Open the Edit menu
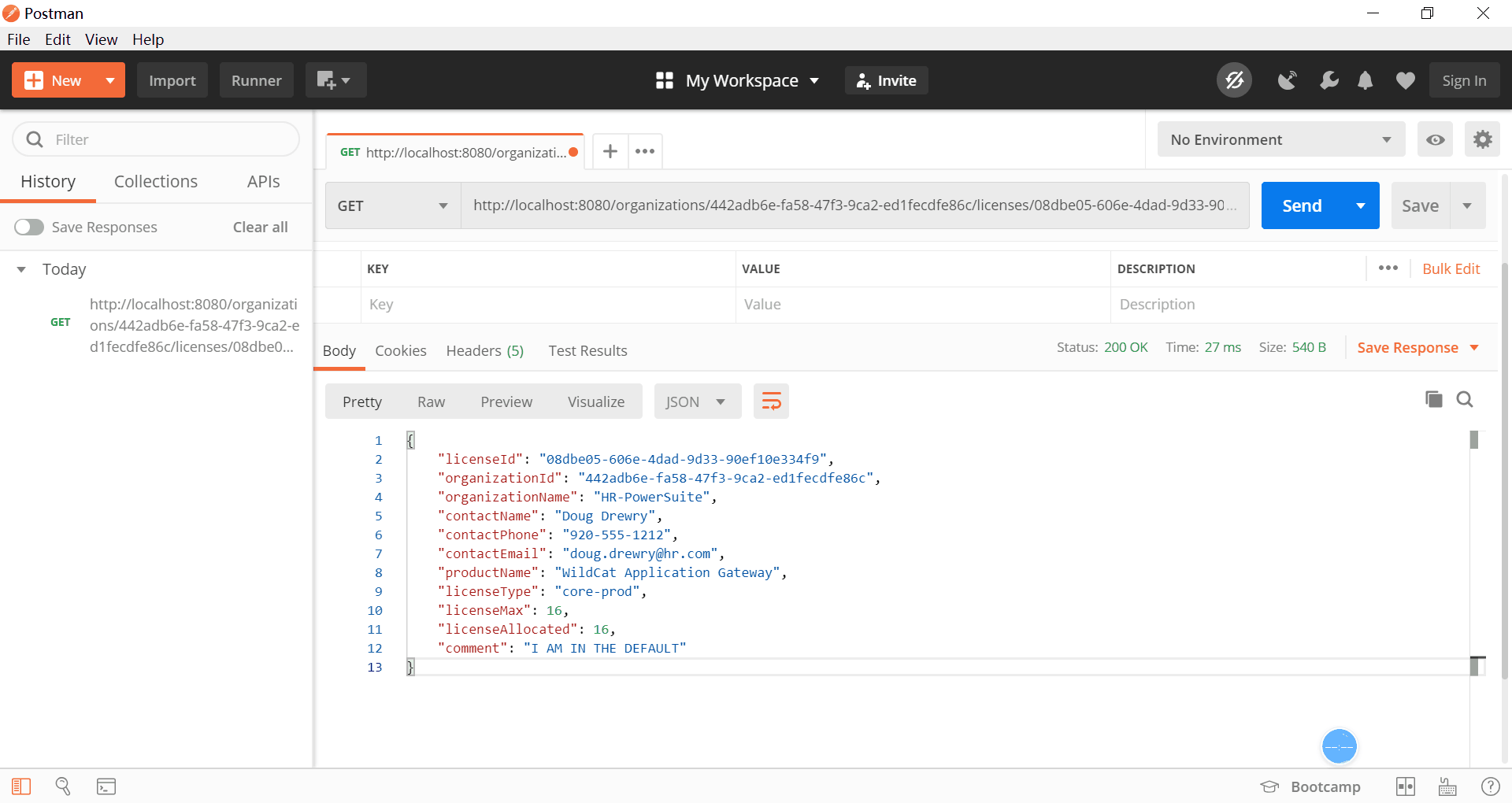1512x803 pixels. [x=57, y=39]
